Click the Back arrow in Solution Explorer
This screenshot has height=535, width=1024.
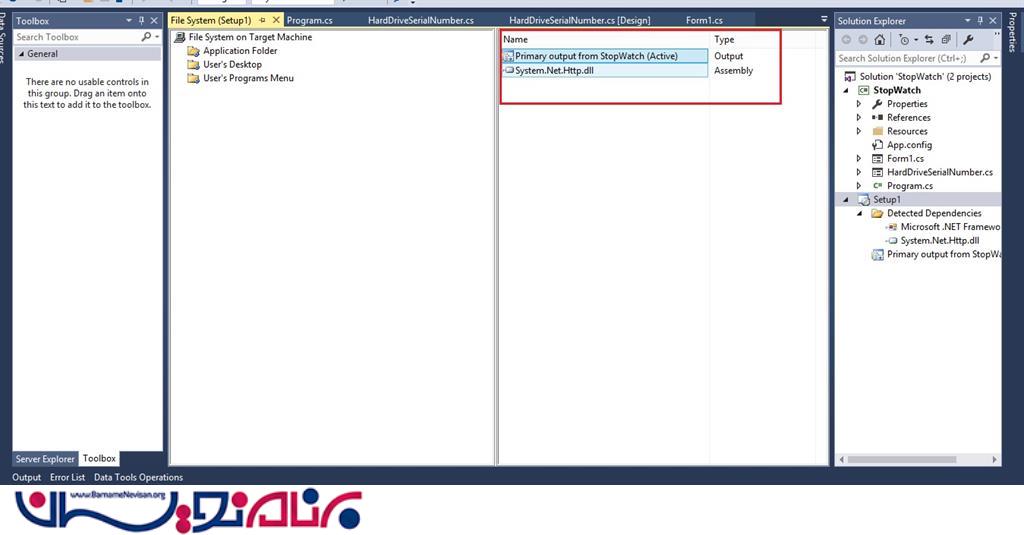click(x=846, y=40)
